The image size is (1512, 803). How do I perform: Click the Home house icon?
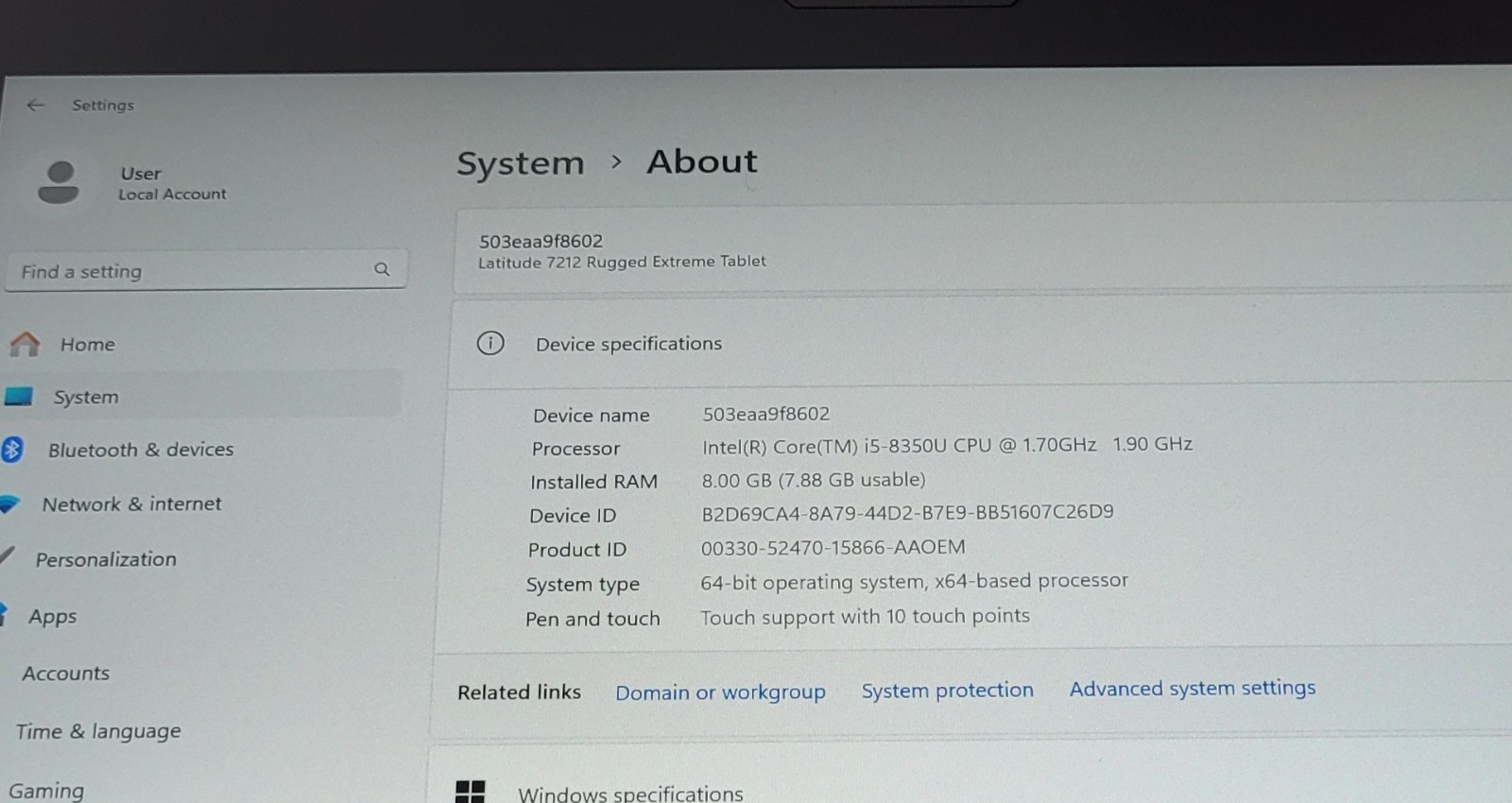tap(26, 344)
